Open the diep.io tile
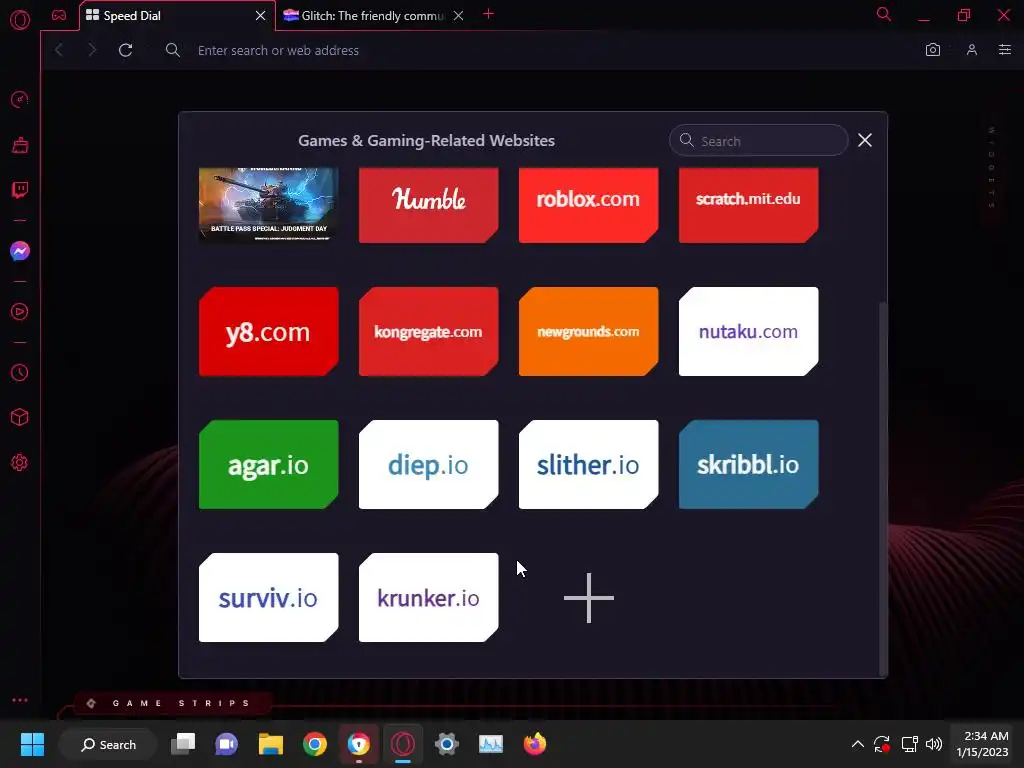Image resolution: width=1024 pixels, height=768 pixels. (428, 464)
